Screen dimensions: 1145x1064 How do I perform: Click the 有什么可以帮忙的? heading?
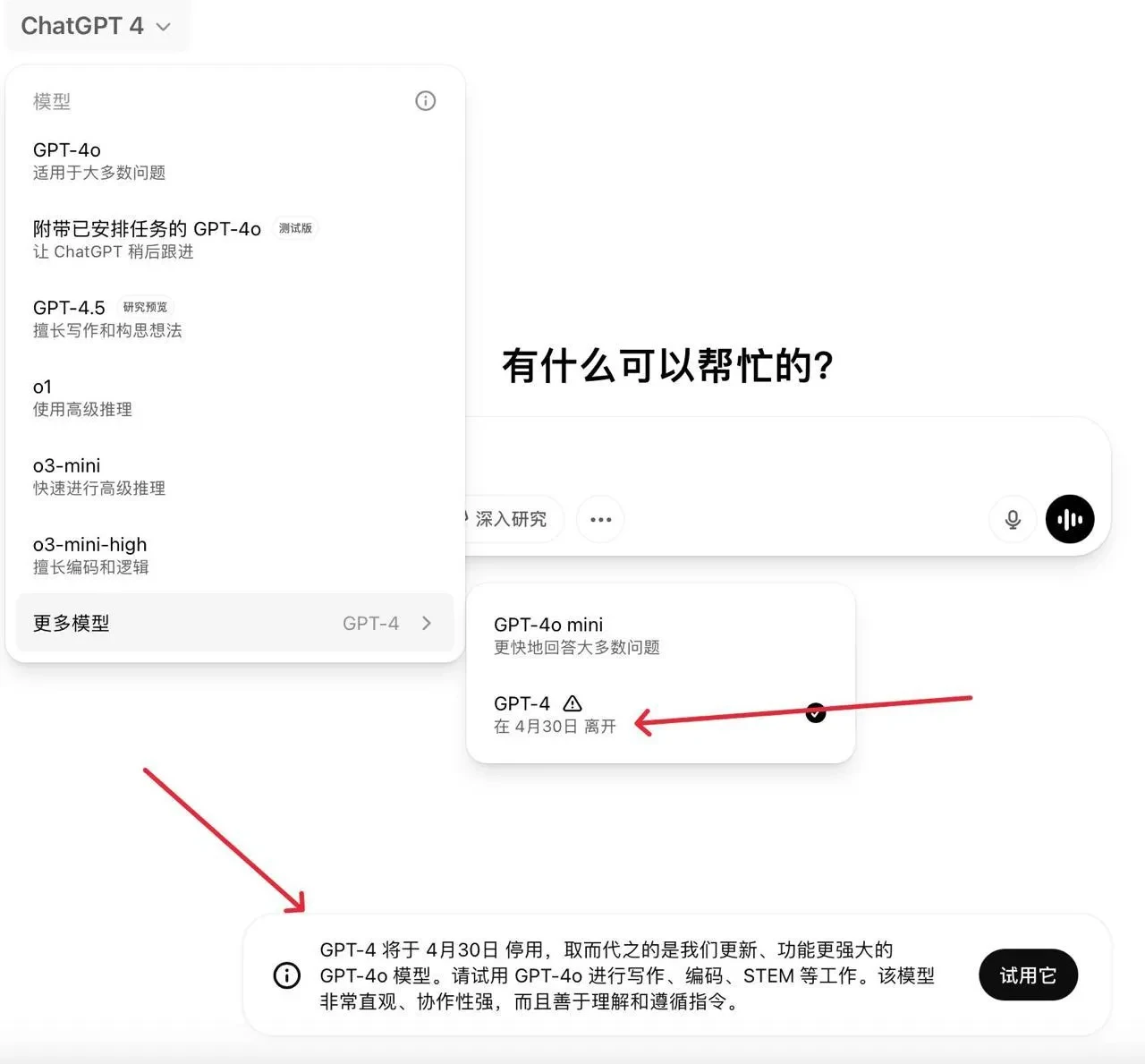[x=667, y=365]
